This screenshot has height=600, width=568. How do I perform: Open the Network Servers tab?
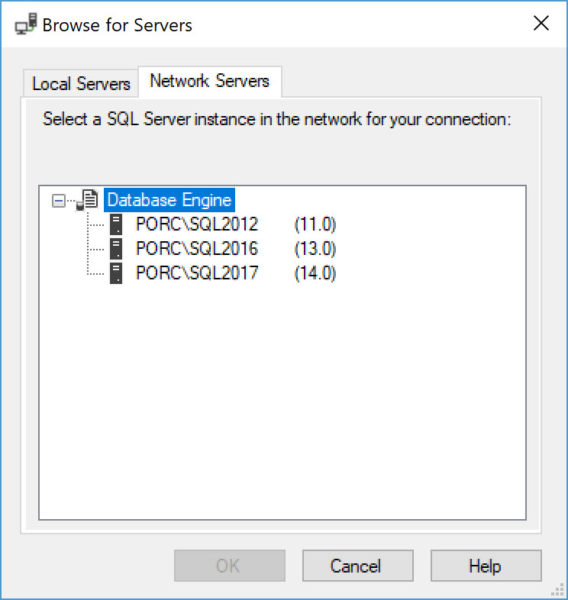point(210,81)
